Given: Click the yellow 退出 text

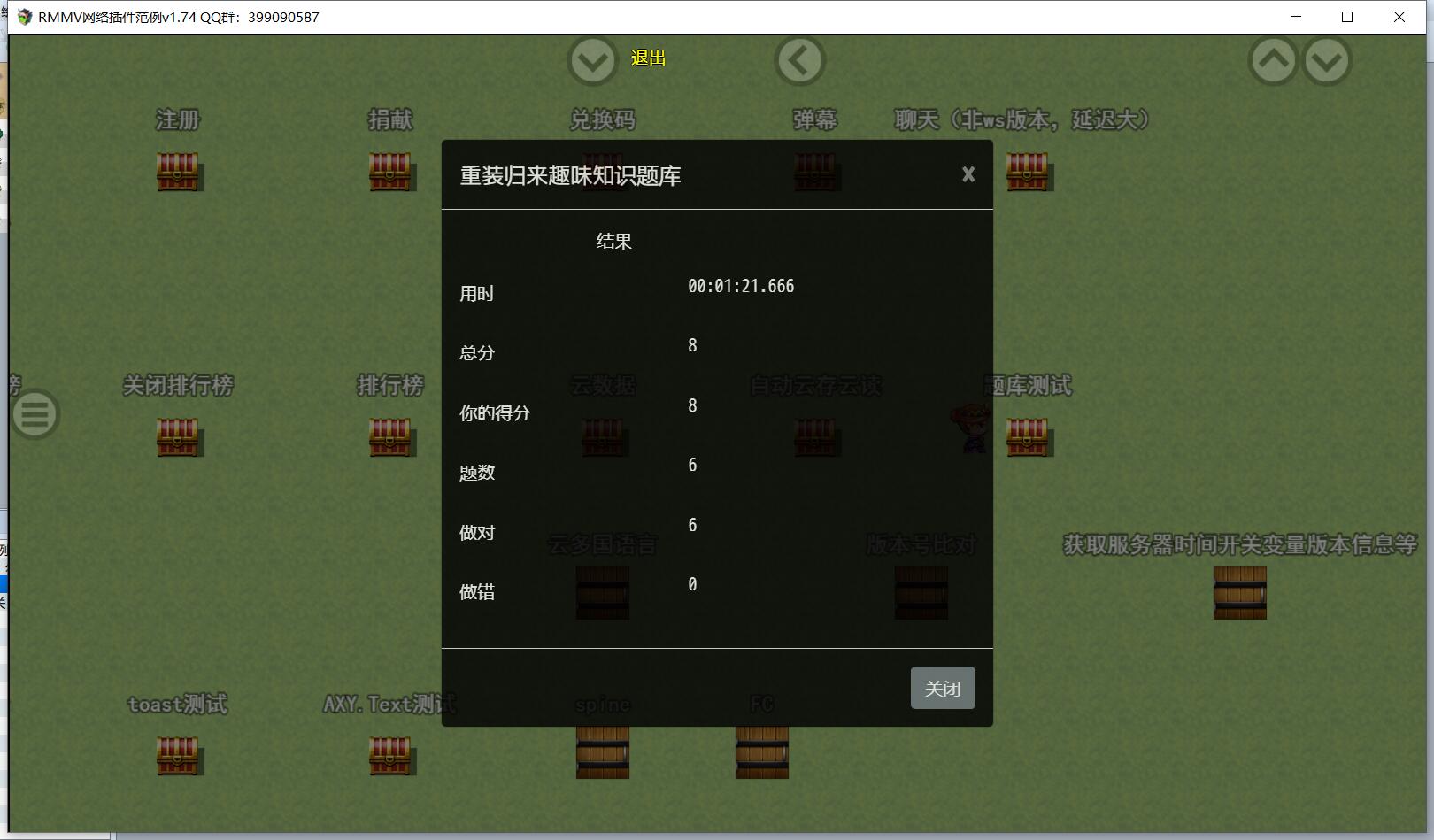Looking at the screenshot, I should coord(648,58).
